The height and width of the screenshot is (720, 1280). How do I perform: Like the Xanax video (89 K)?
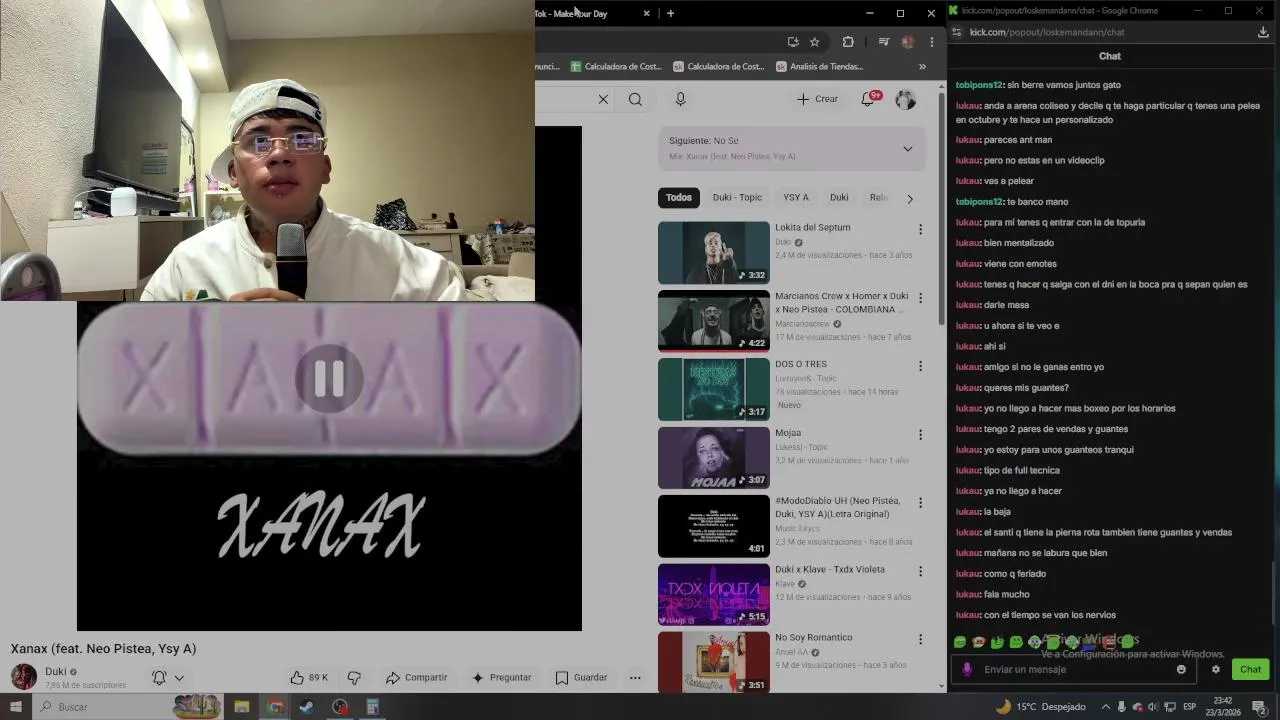click(309, 677)
